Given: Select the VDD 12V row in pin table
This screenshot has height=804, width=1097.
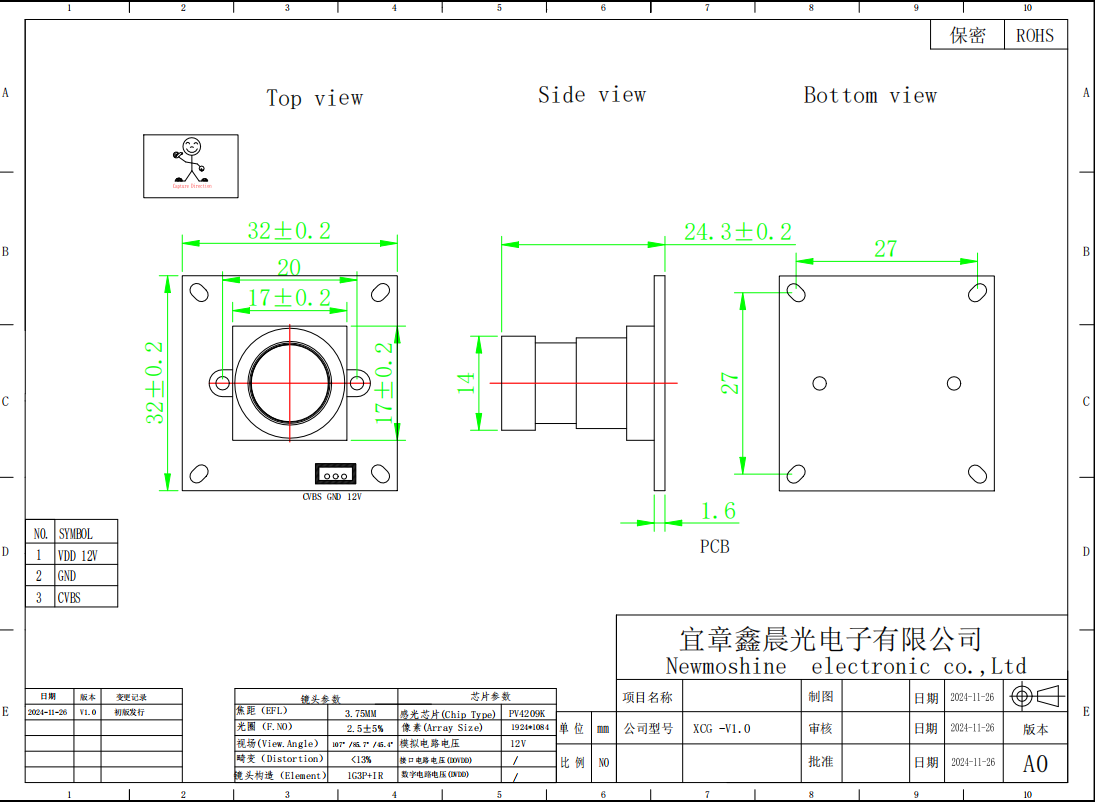Looking at the screenshot, I should [x=72, y=555].
